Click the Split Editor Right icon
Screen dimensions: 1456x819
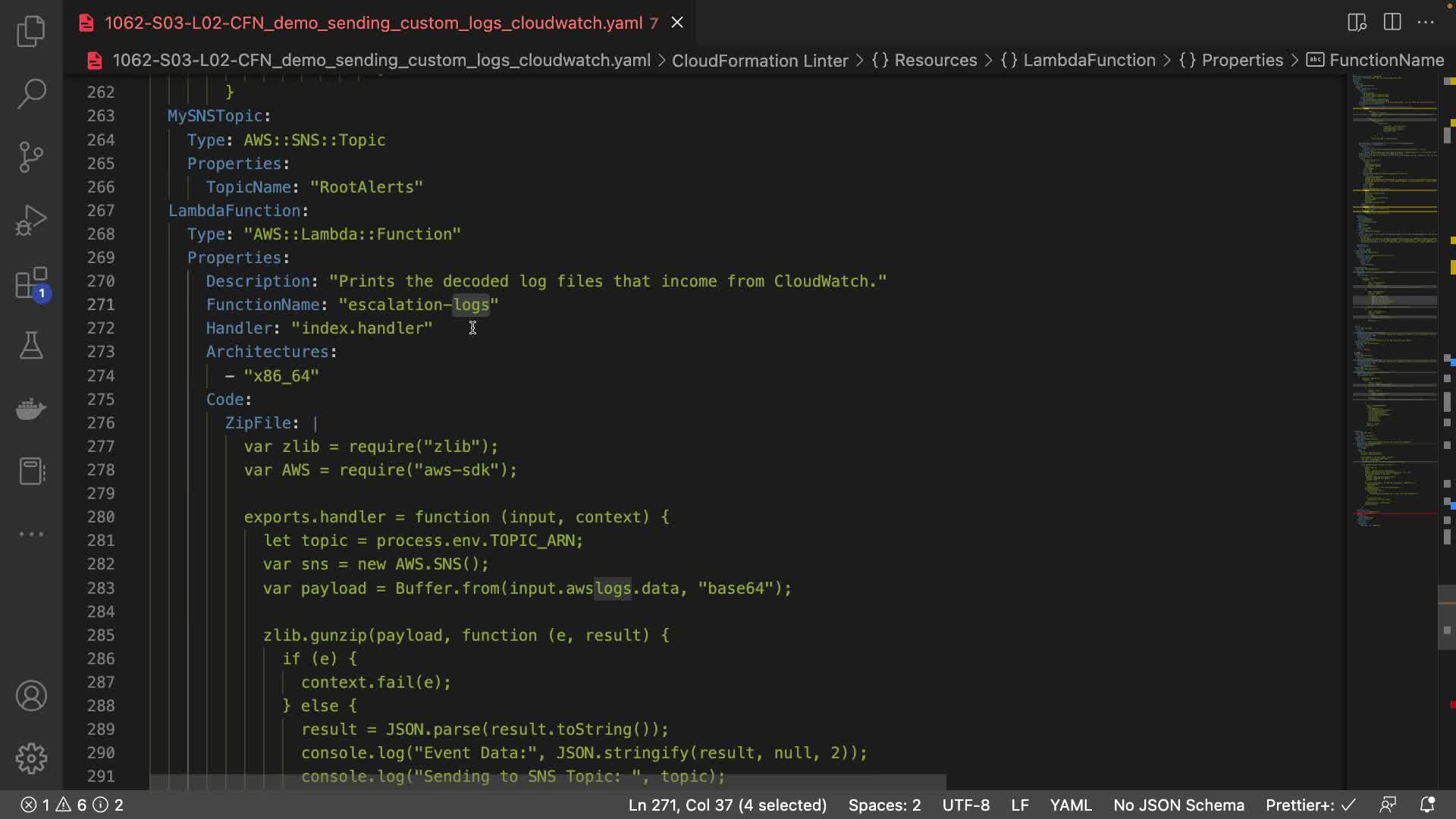(x=1392, y=22)
